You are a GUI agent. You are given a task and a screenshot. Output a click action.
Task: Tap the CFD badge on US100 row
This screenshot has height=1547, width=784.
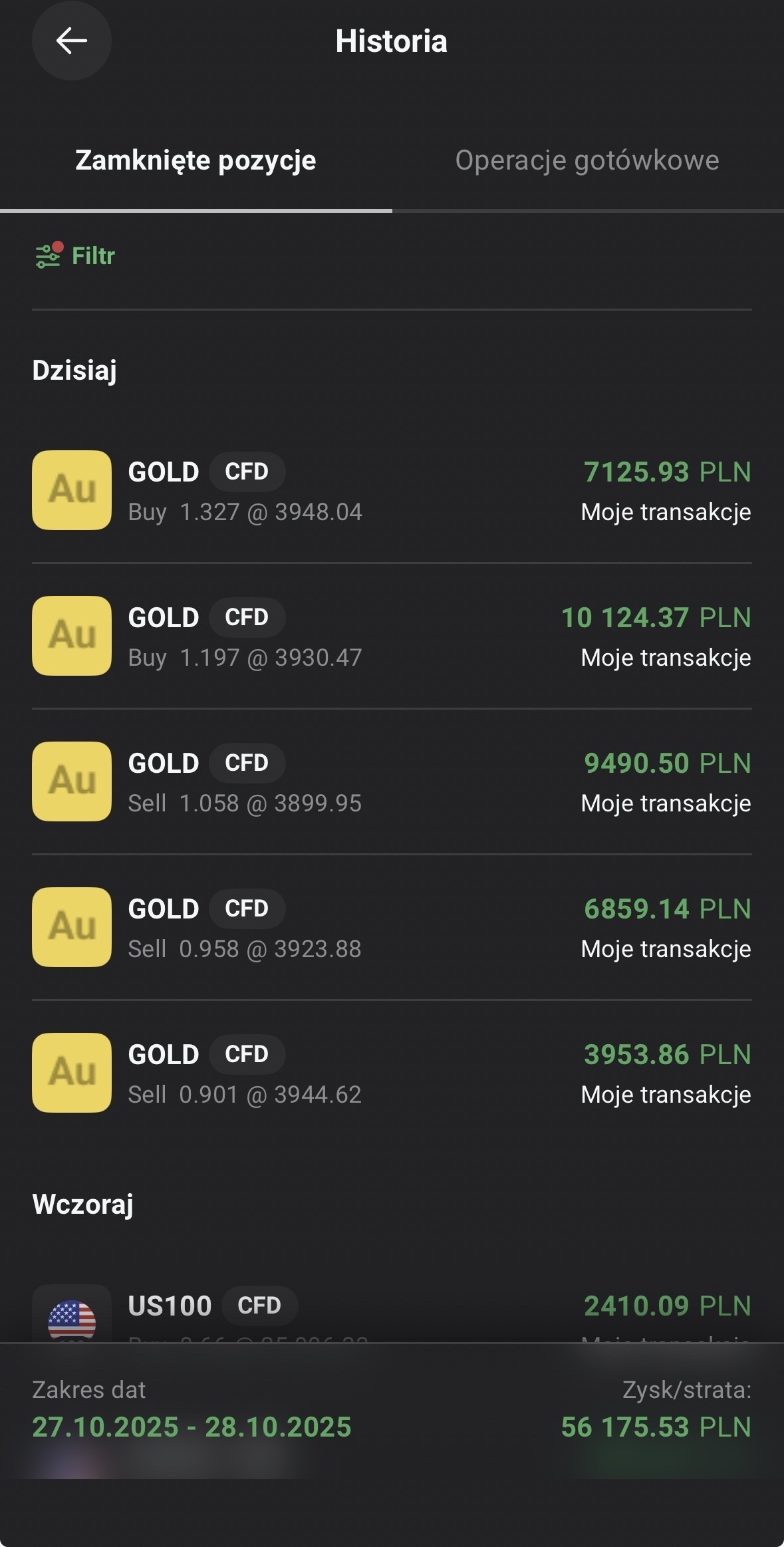click(259, 1306)
